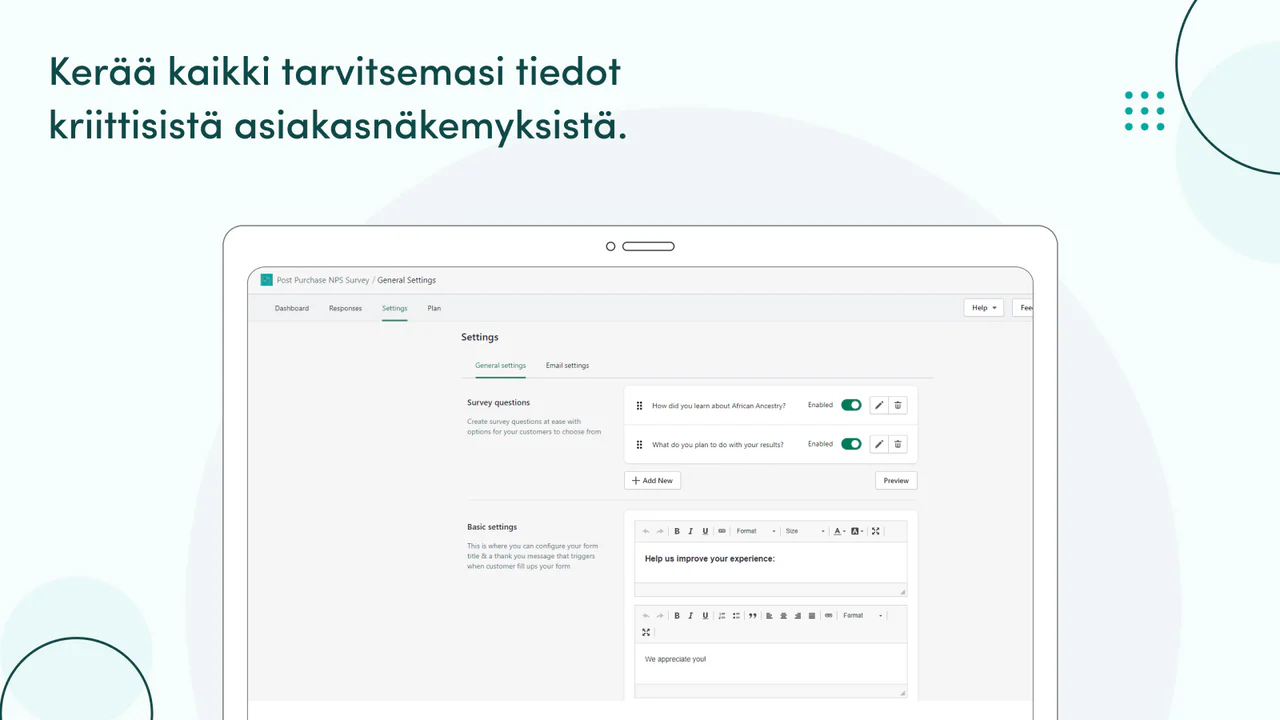Screen dimensions: 1280x720
Task: Disable the 'What do you plan to do' toggle
Action: (x=851, y=444)
